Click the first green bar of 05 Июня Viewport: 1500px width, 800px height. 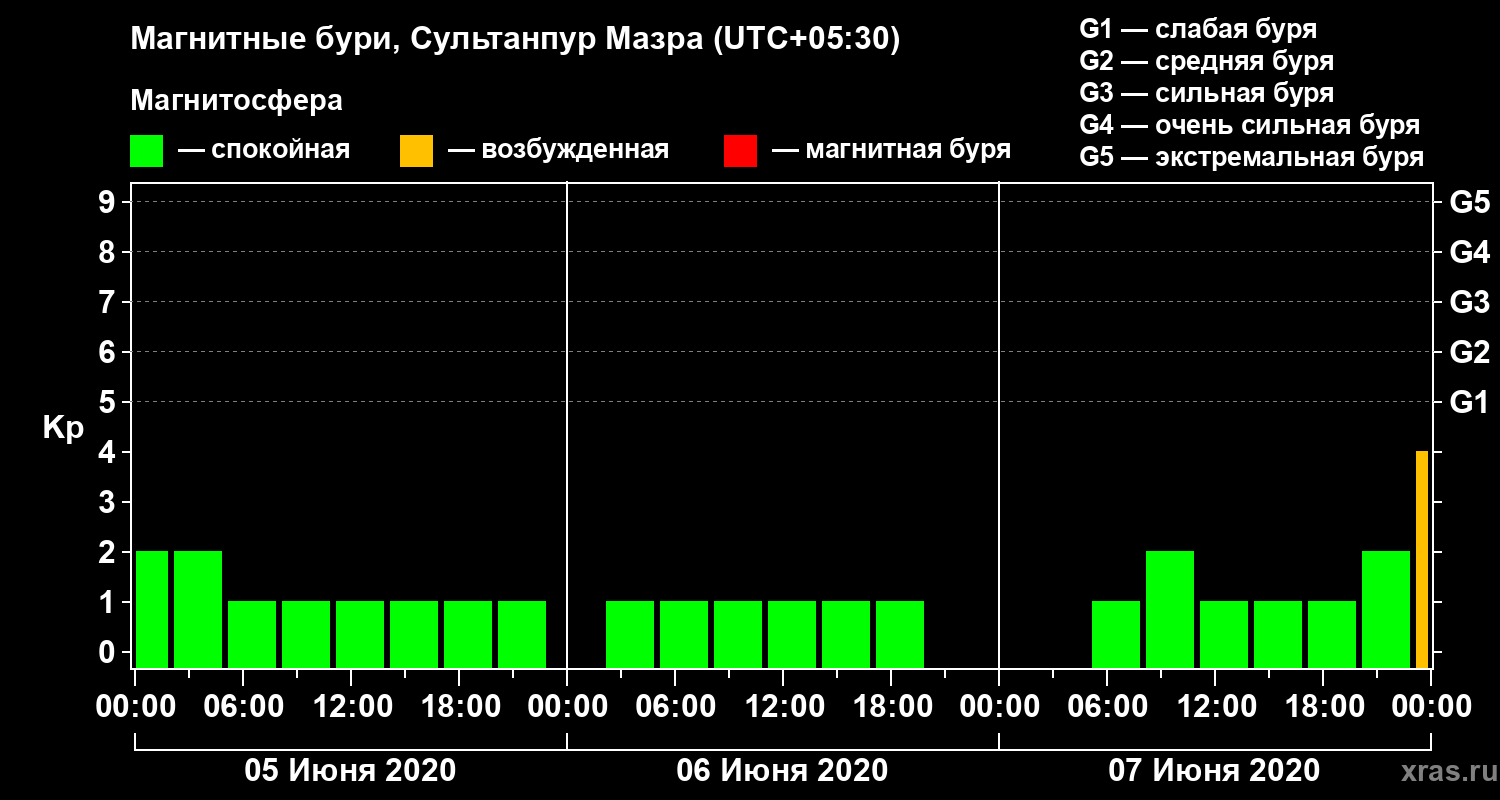coord(152,610)
